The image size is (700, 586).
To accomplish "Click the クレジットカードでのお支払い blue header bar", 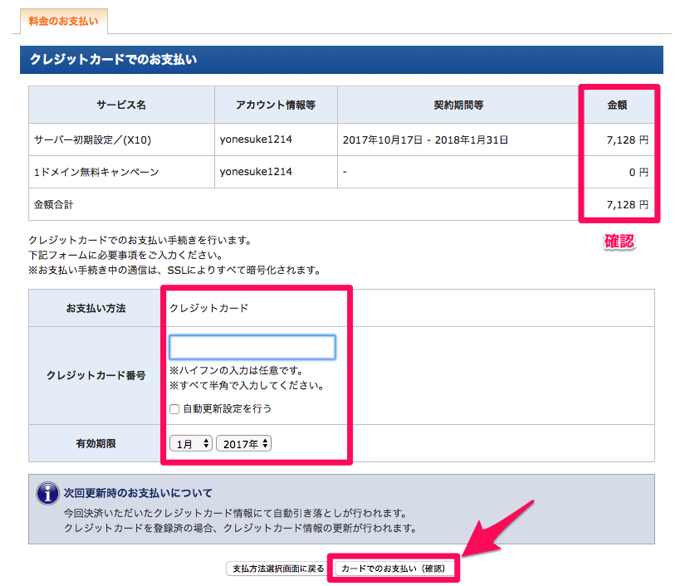I will pos(341,60).
